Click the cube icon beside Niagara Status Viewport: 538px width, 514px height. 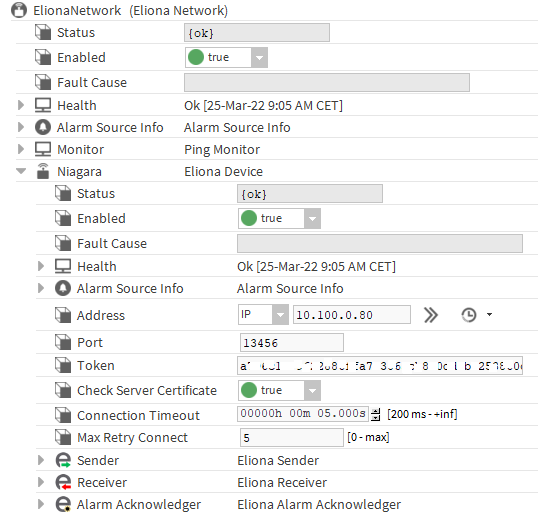[63, 193]
